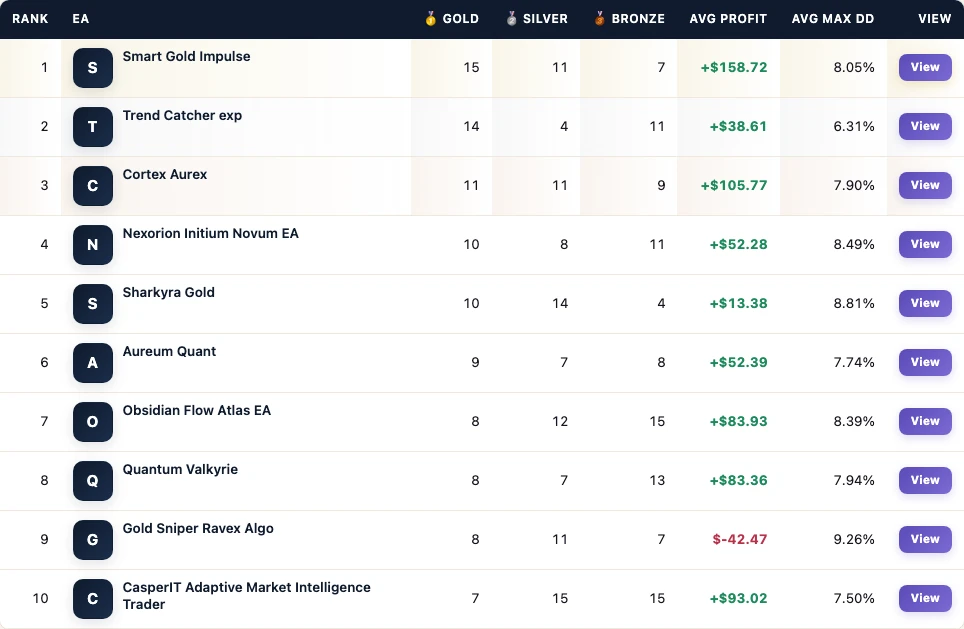Click the 7.50% max drawdown value
Viewport: 964px width, 629px height.
pos(854,599)
